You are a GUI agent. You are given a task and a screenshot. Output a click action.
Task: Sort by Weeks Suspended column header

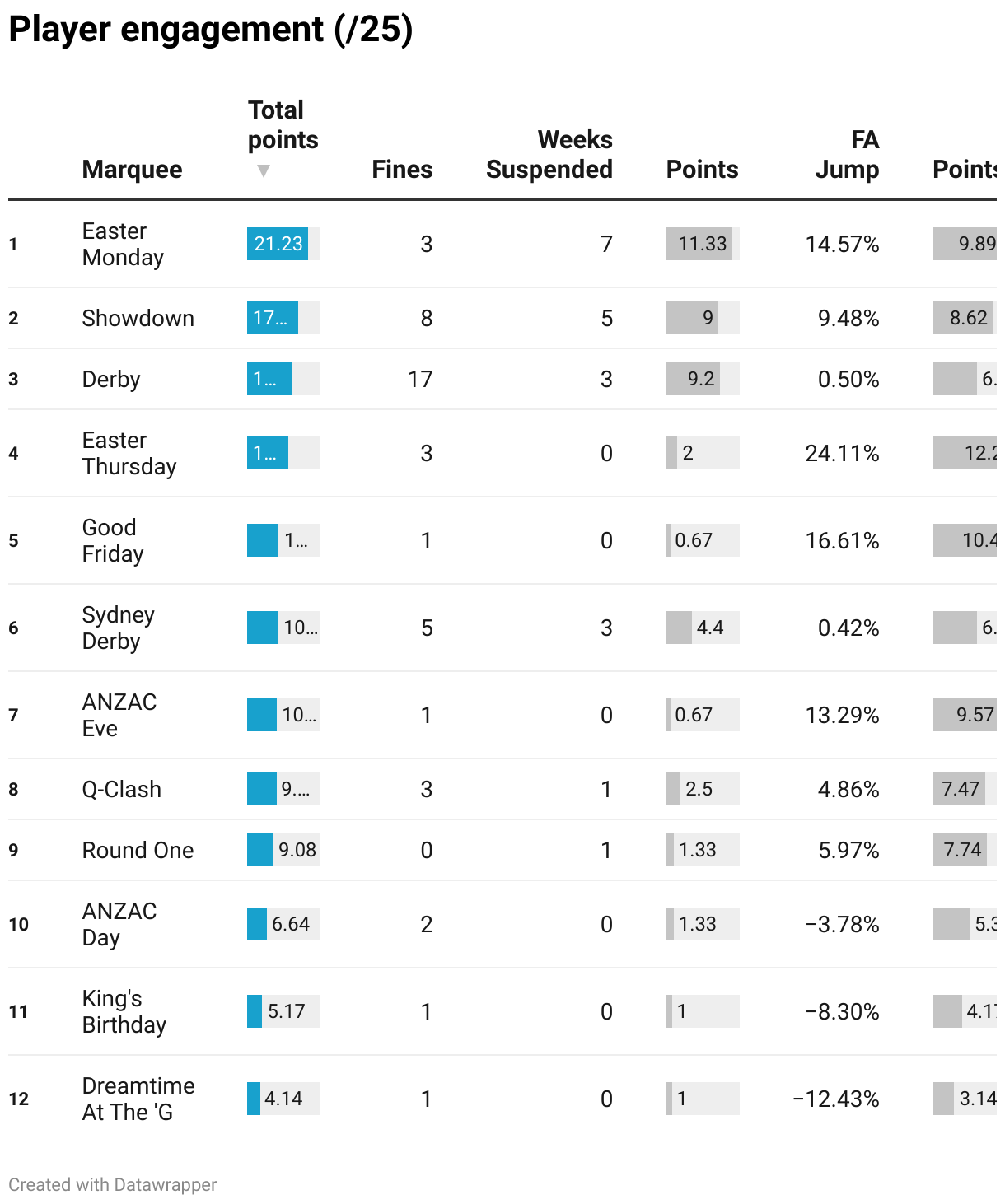click(549, 154)
